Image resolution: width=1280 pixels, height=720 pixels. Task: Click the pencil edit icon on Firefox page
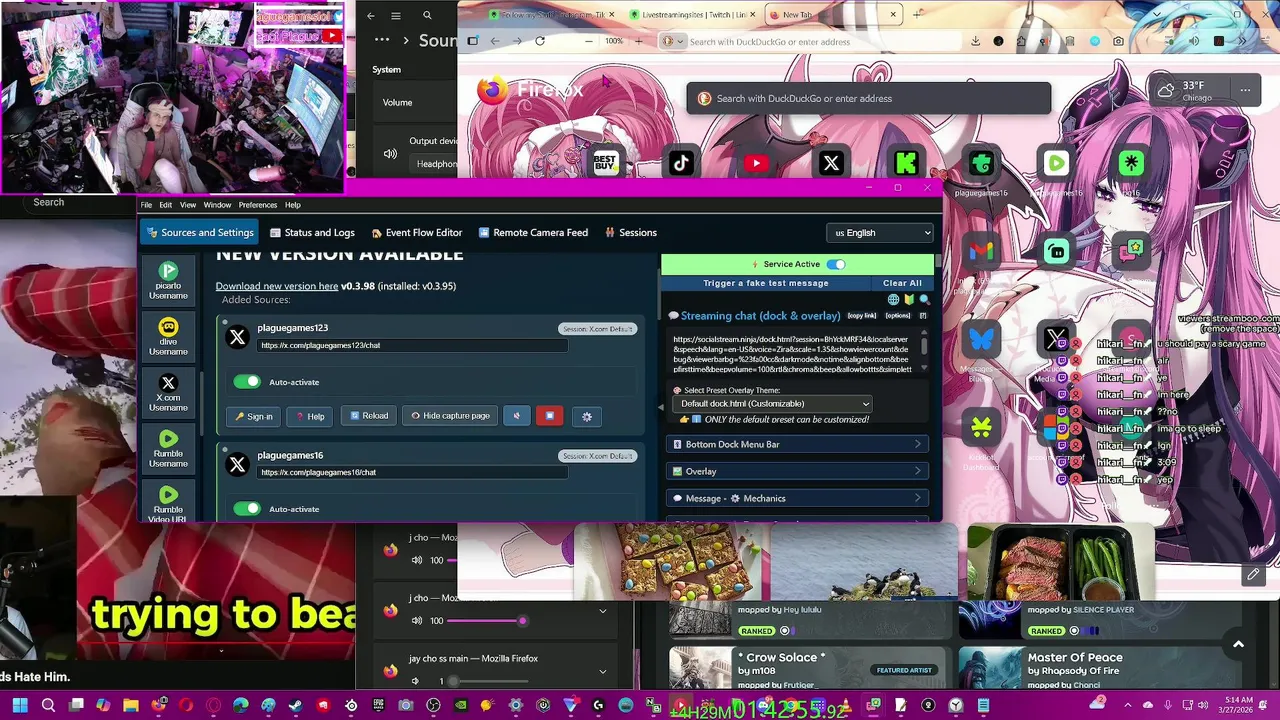point(1253,574)
